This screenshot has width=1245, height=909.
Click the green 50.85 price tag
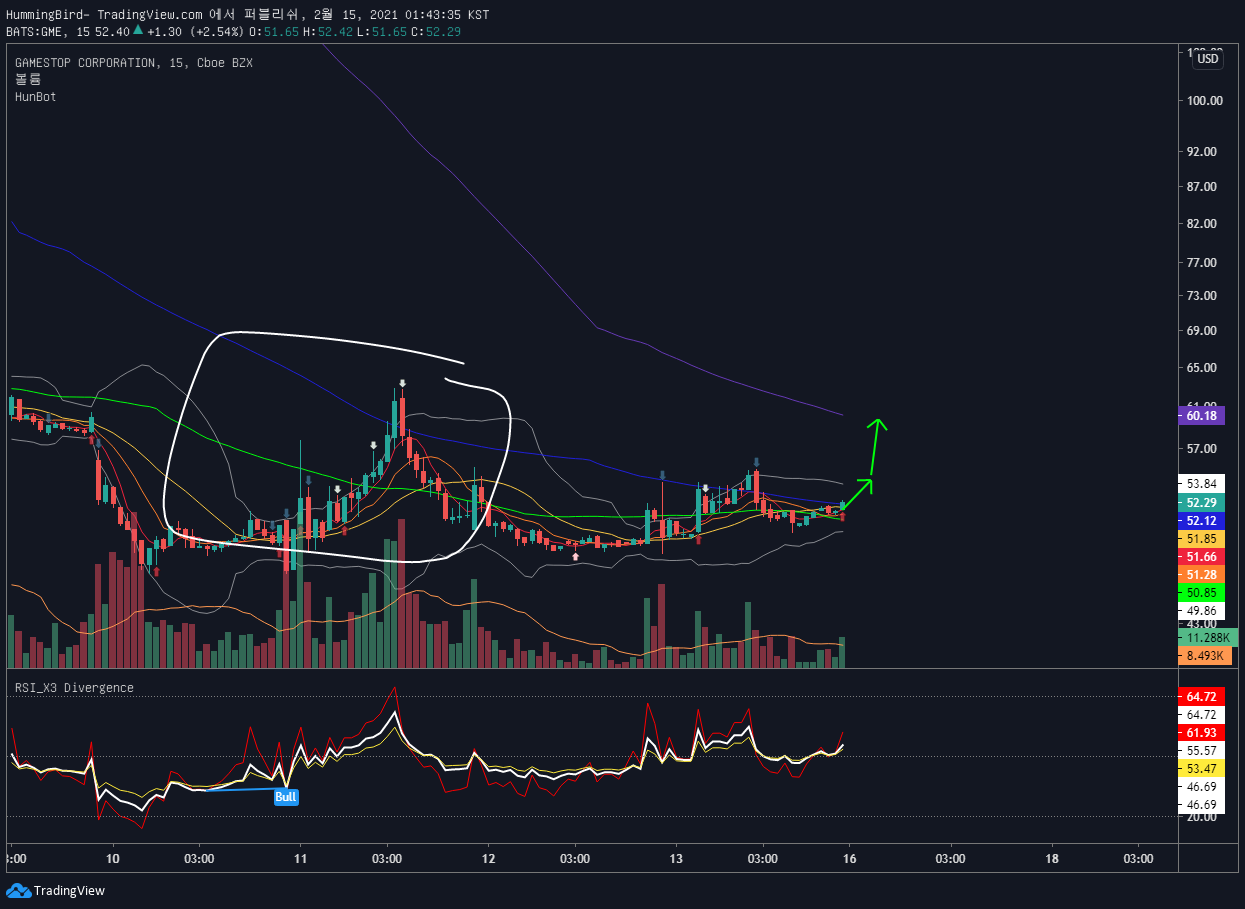click(x=1202, y=592)
